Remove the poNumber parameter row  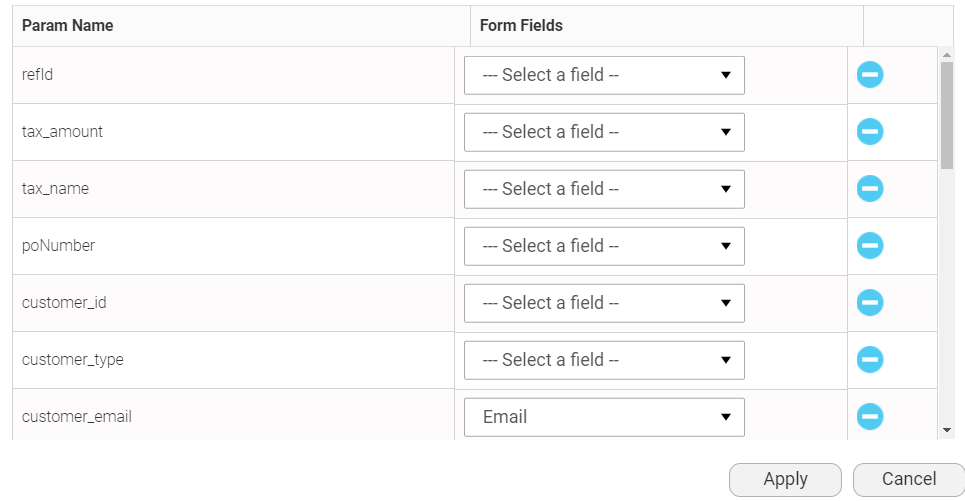[870, 246]
